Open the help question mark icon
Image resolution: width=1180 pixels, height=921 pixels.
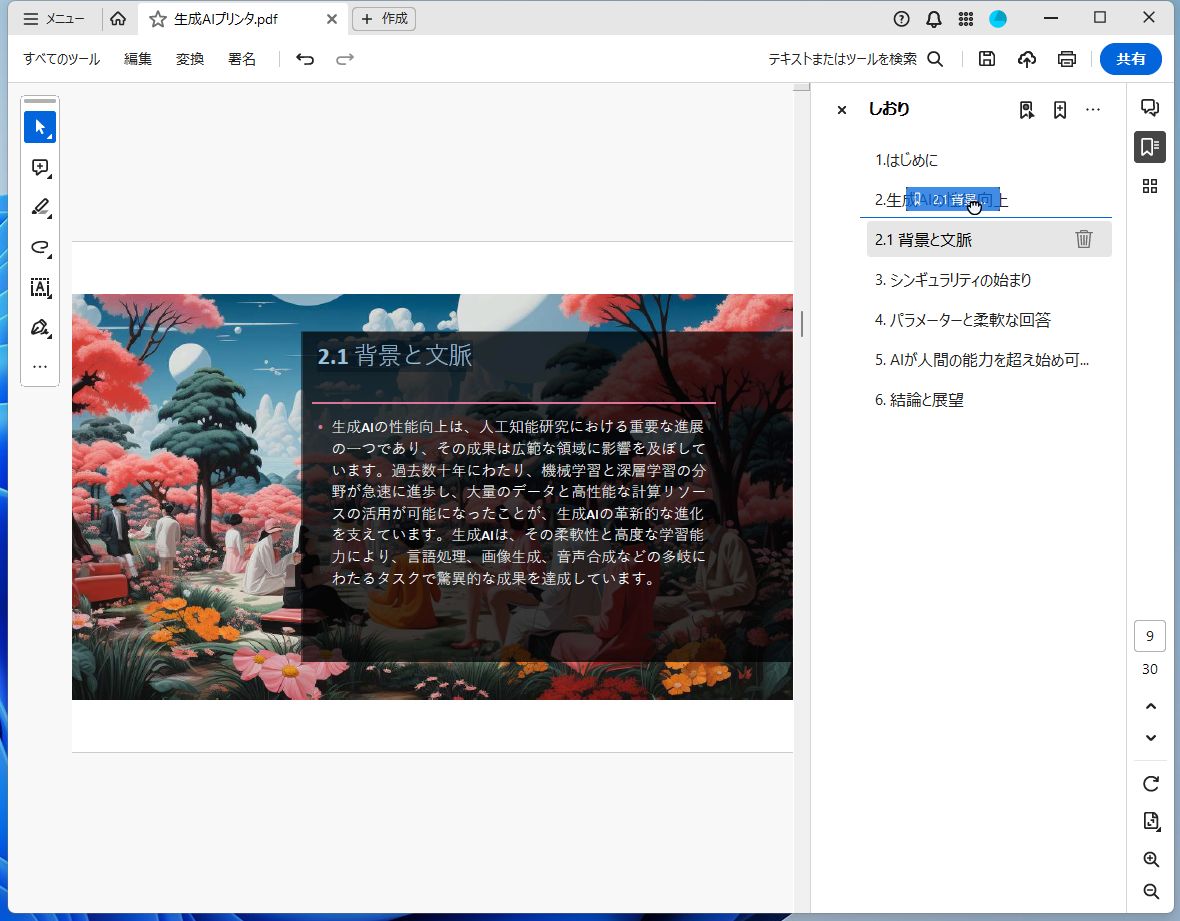pos(901,19)
